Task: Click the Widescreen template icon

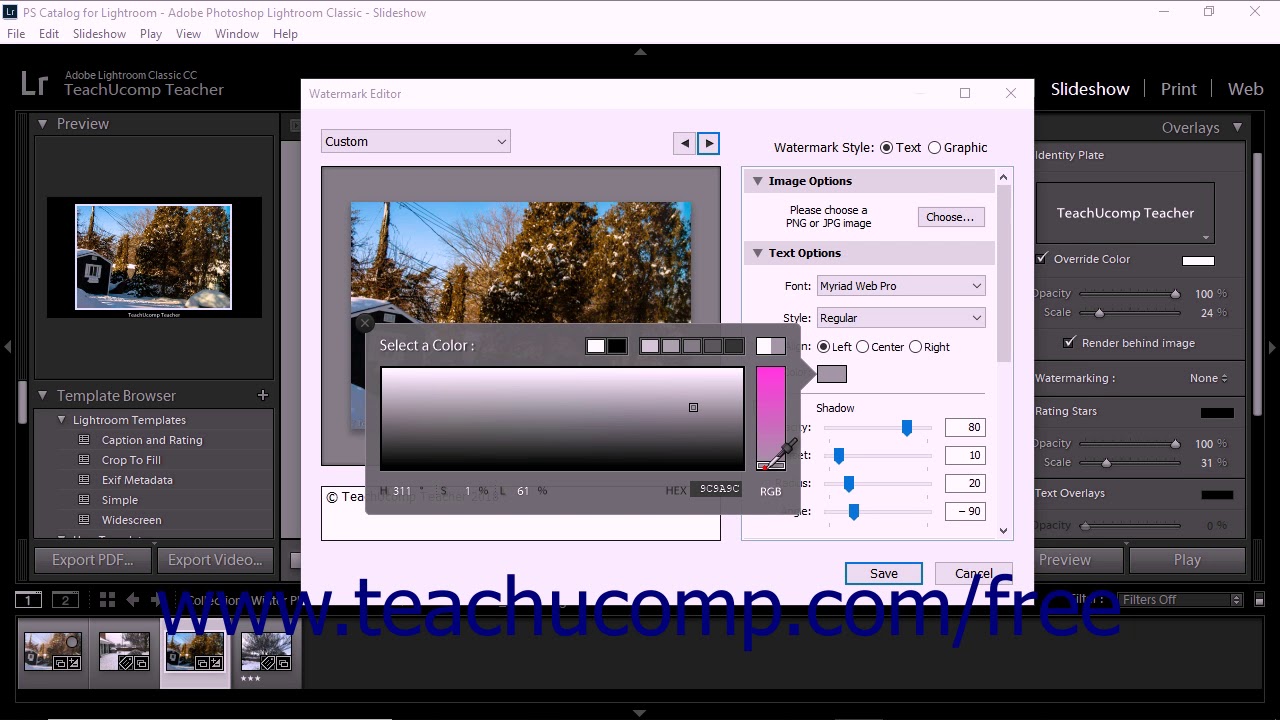Action: [x=84, y=520]
